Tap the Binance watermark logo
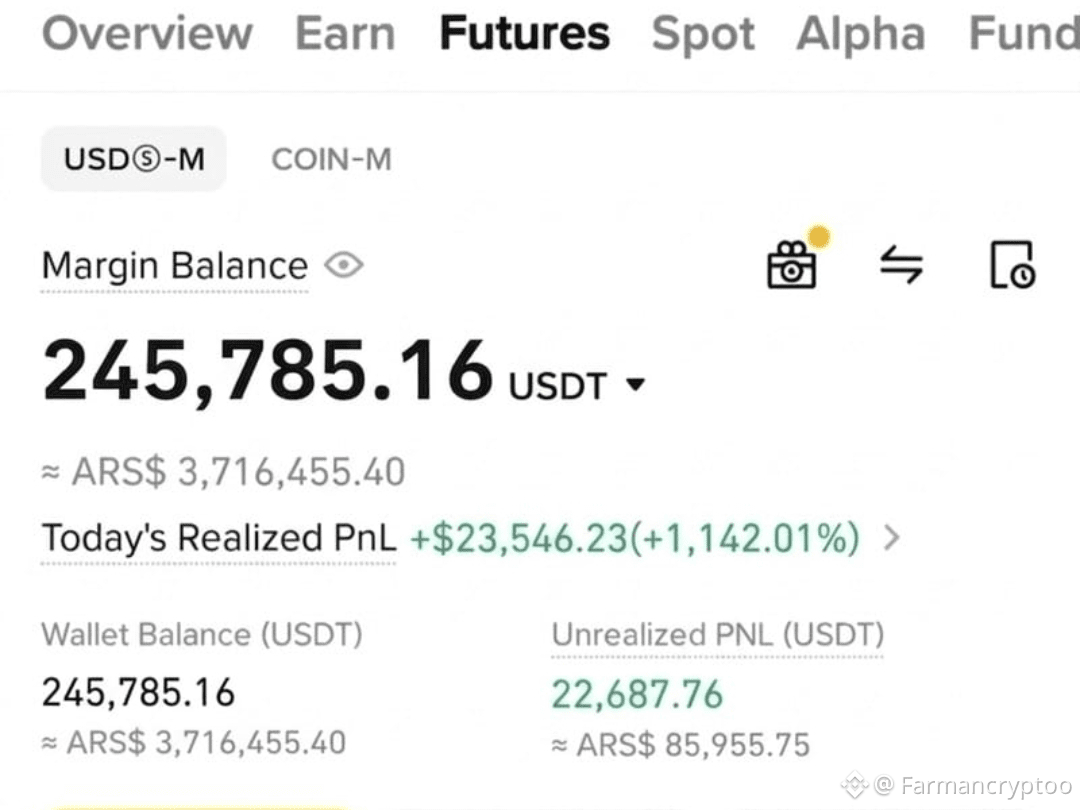The image size is (1080, 810). 853,785
